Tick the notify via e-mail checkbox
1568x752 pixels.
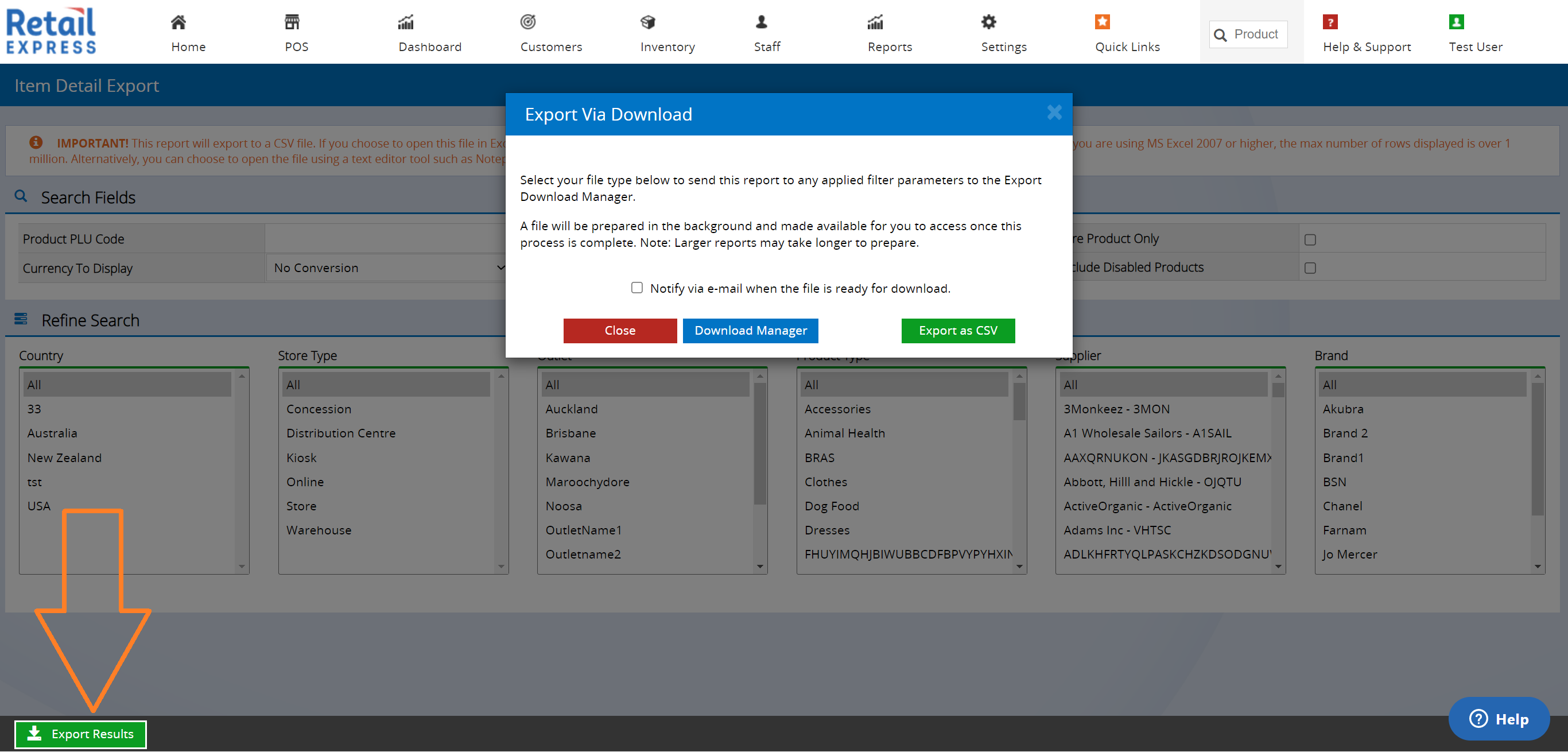click(636, 288)
